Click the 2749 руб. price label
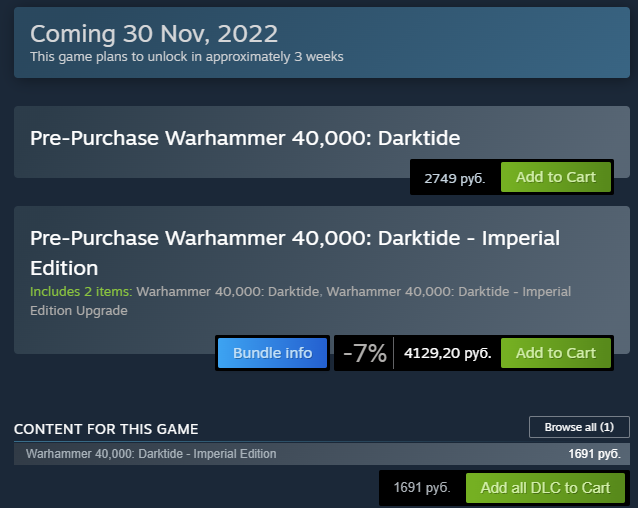This screenshot has width=638, height=508. [x=455, y=178]
